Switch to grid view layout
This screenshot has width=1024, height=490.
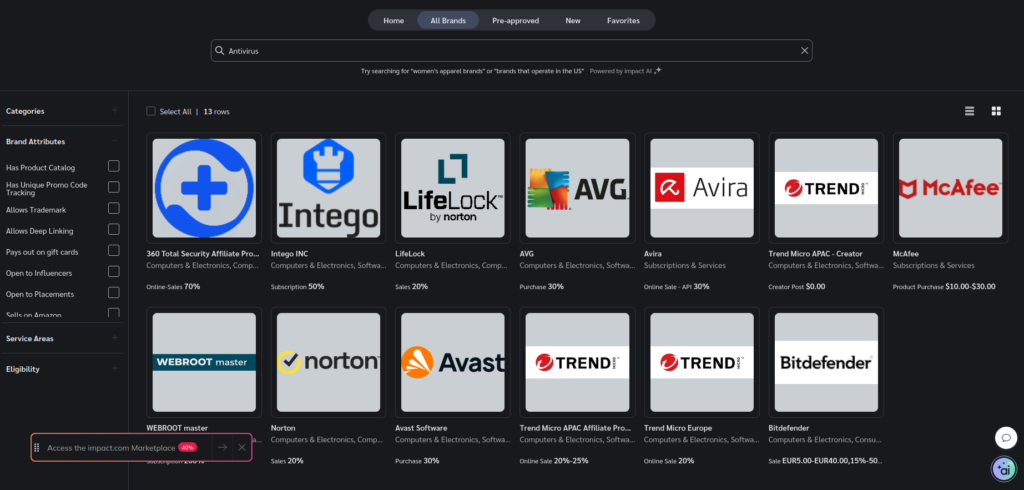click(996, 111)
